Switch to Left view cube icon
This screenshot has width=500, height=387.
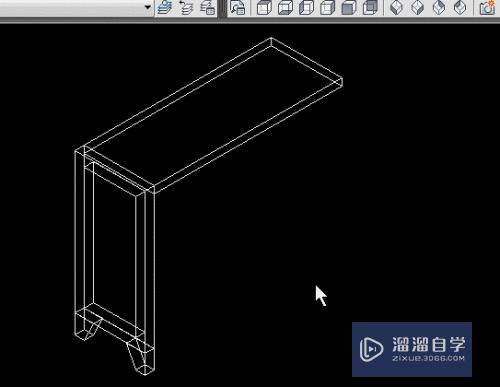pos(306,8)
